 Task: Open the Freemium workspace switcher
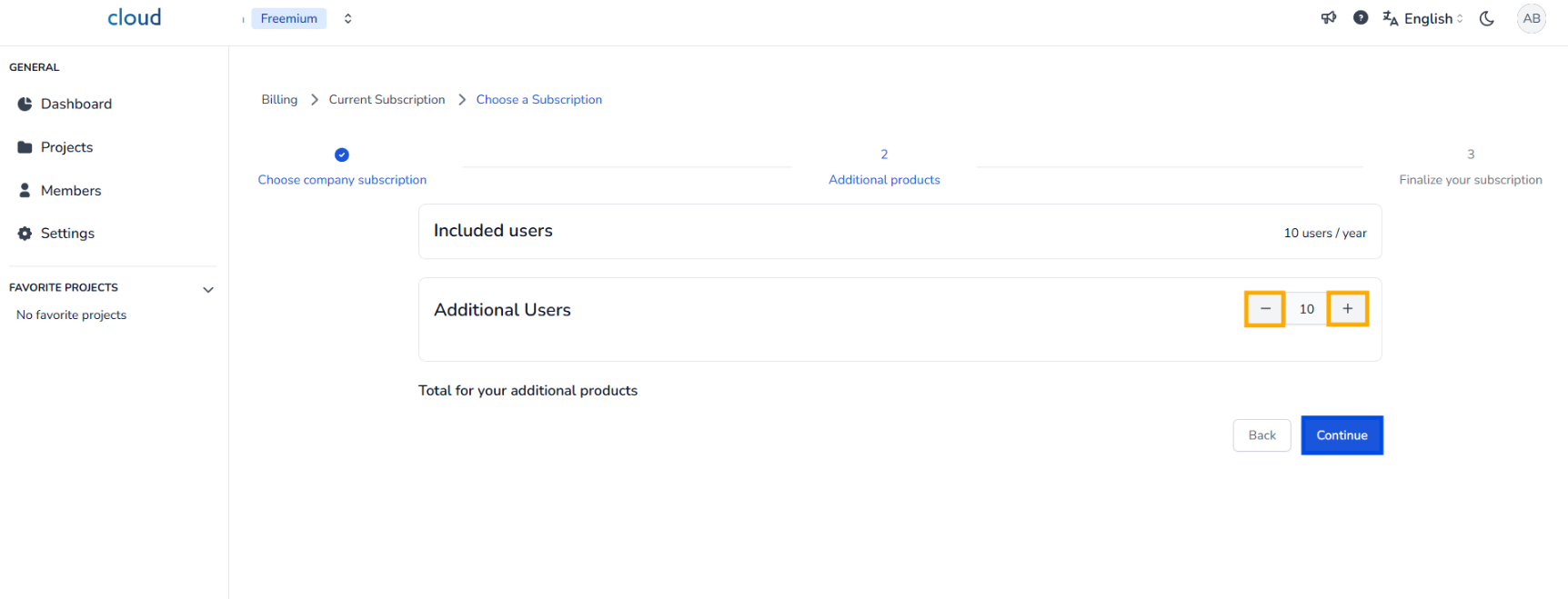[x=302, y=18]
